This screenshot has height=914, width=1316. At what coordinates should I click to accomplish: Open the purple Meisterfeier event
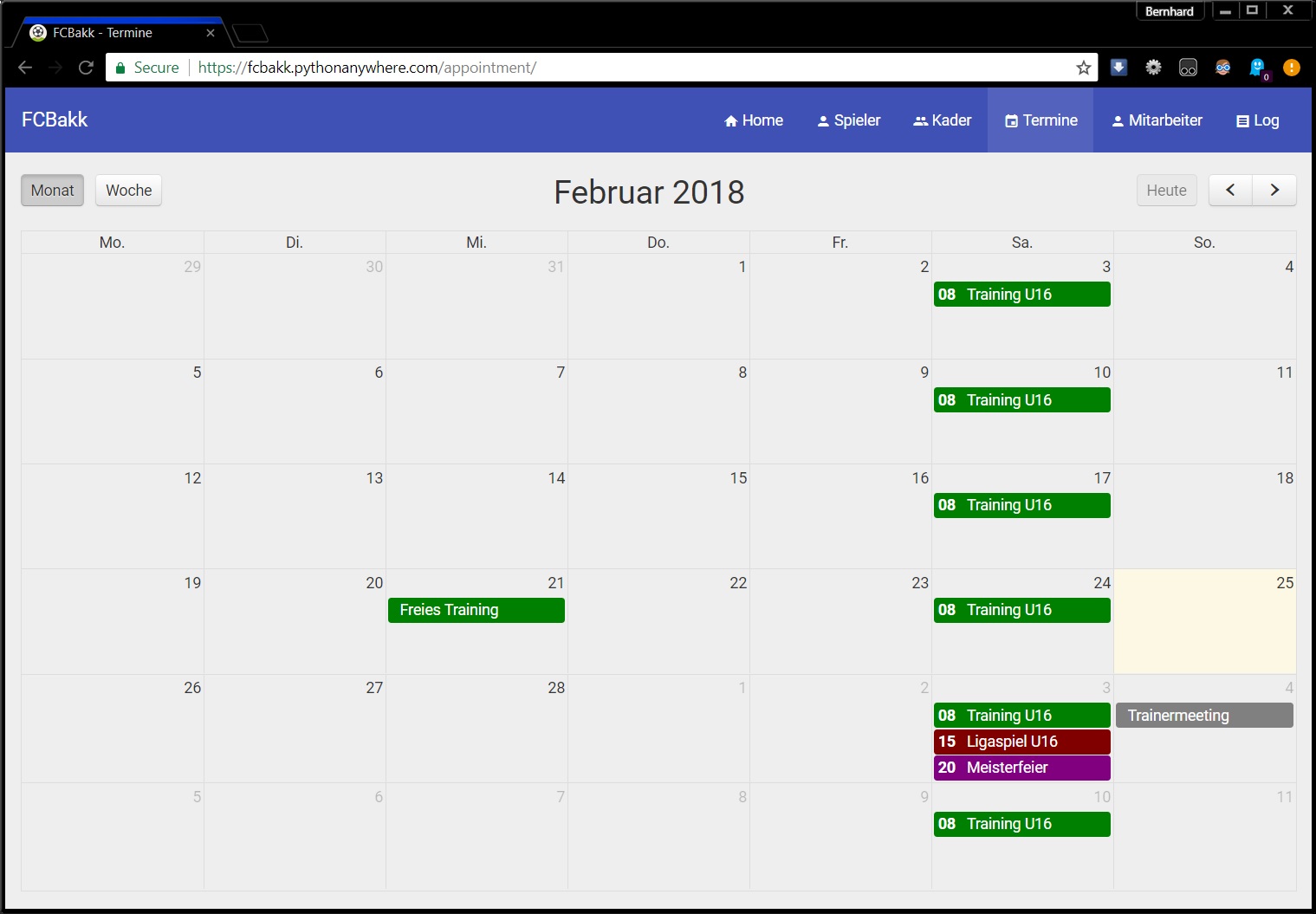point(1021,768)
